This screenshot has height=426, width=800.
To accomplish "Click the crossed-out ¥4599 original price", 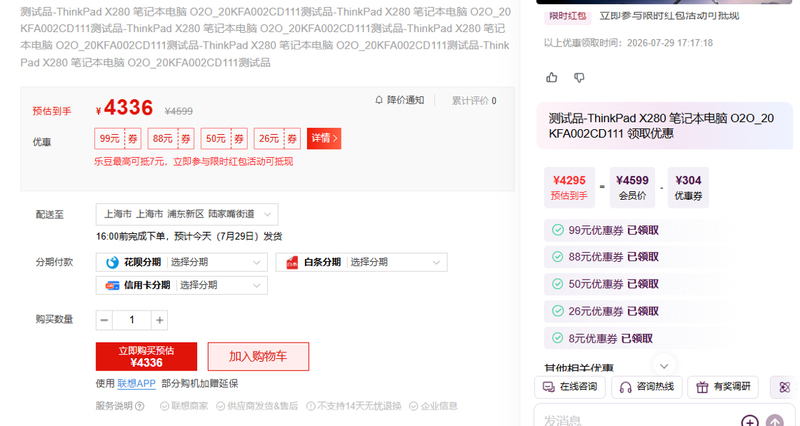I will (x=179, y=111).
